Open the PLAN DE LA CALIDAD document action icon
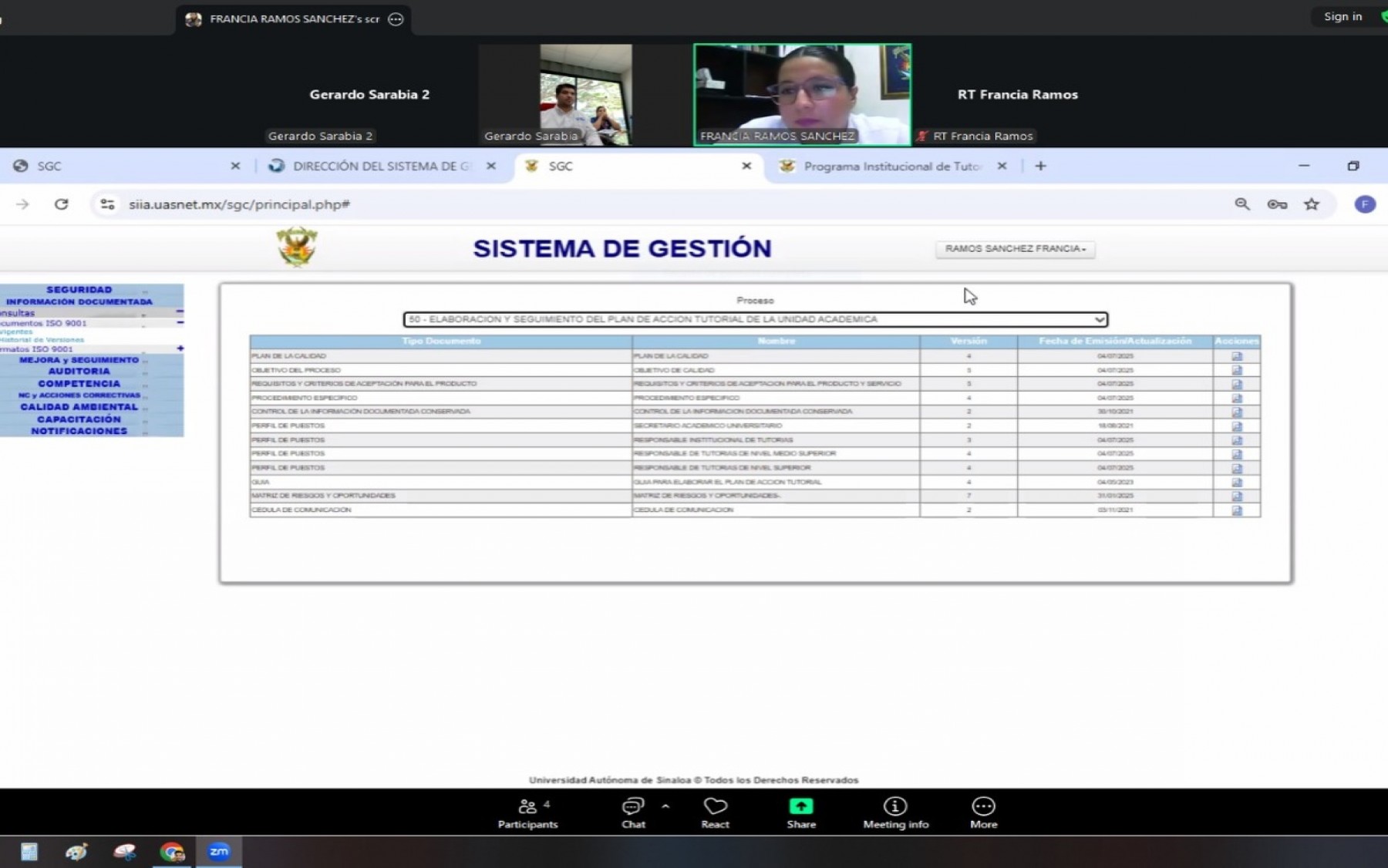Screen dimensions: 1388x868 click(1238, 356)
